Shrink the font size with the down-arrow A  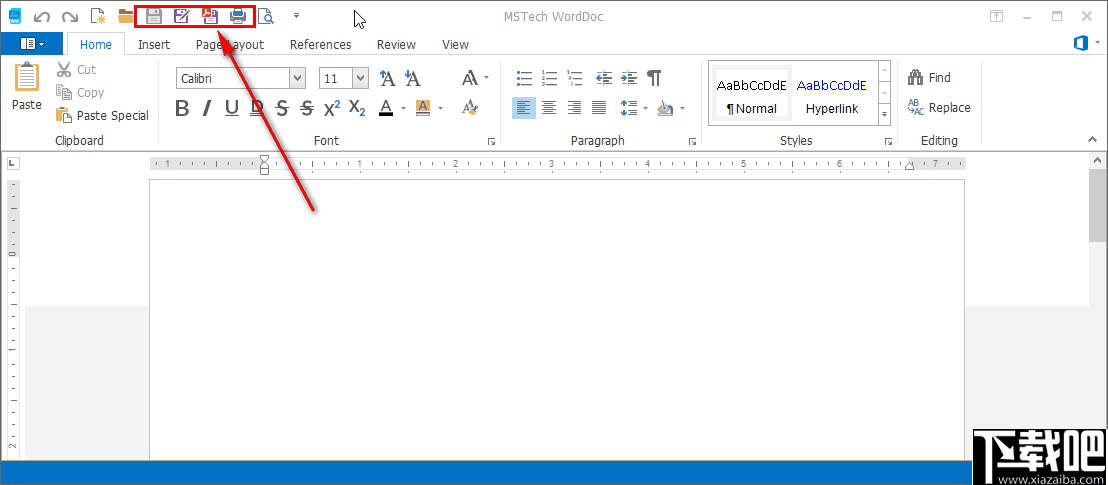(x=412, y=78)
